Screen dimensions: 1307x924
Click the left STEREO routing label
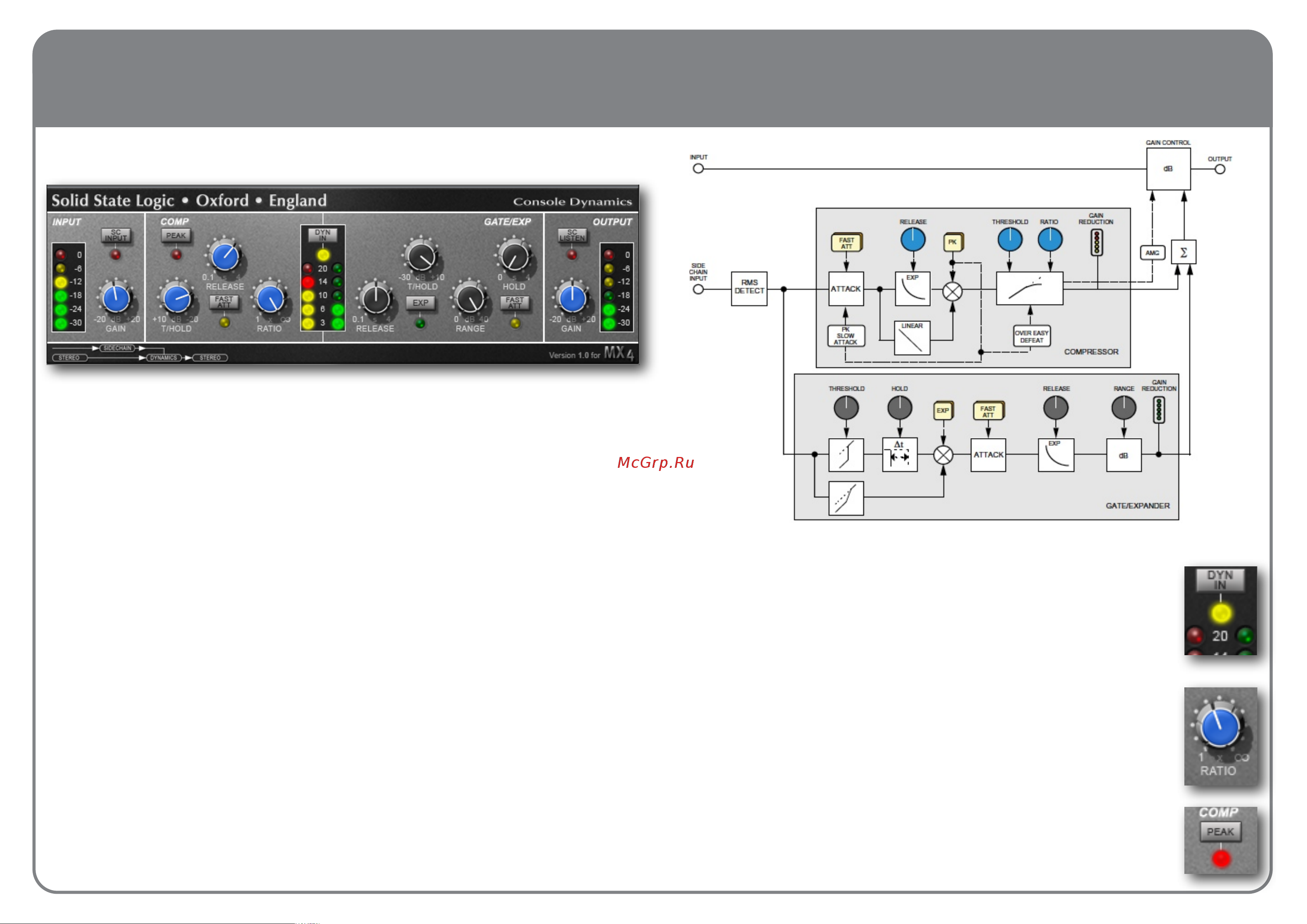click(69, 358)
